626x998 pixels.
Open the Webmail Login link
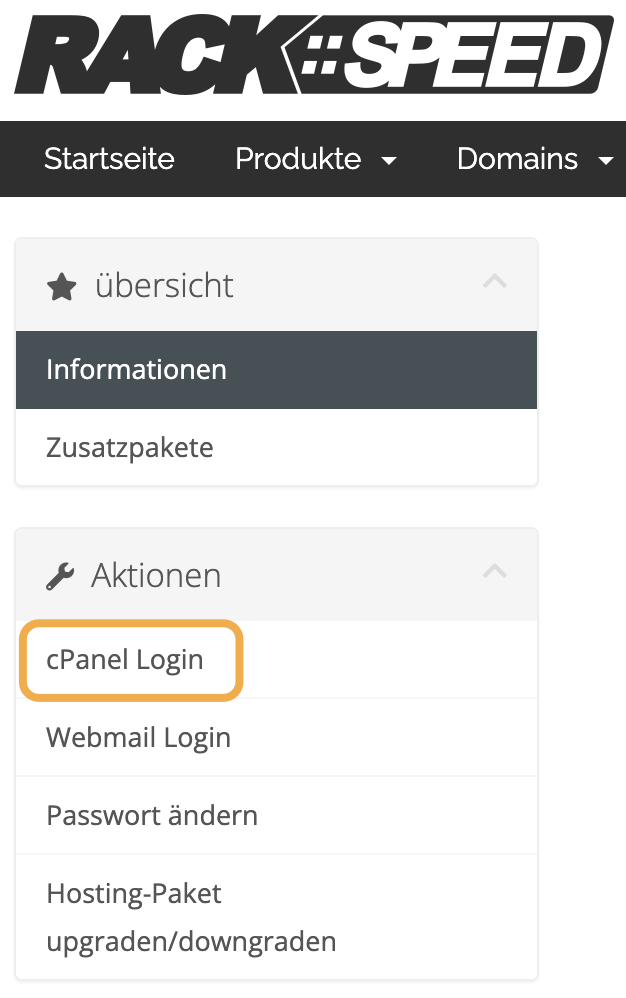point(138,738)
